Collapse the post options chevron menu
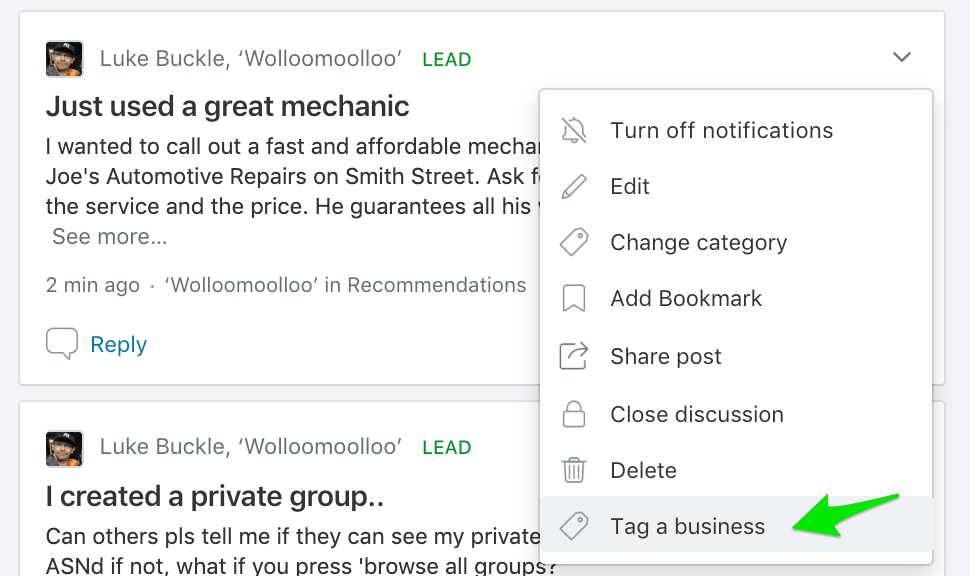970x576 pixels. (x=902, y=58)
